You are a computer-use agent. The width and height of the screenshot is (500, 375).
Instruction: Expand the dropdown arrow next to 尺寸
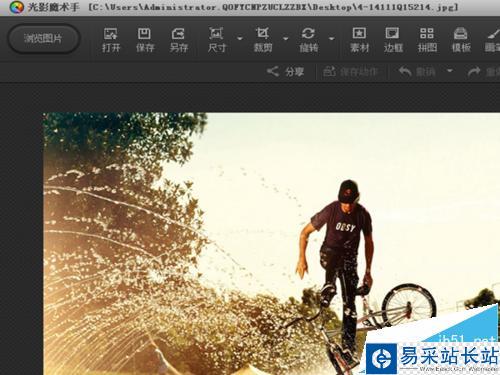240,39
